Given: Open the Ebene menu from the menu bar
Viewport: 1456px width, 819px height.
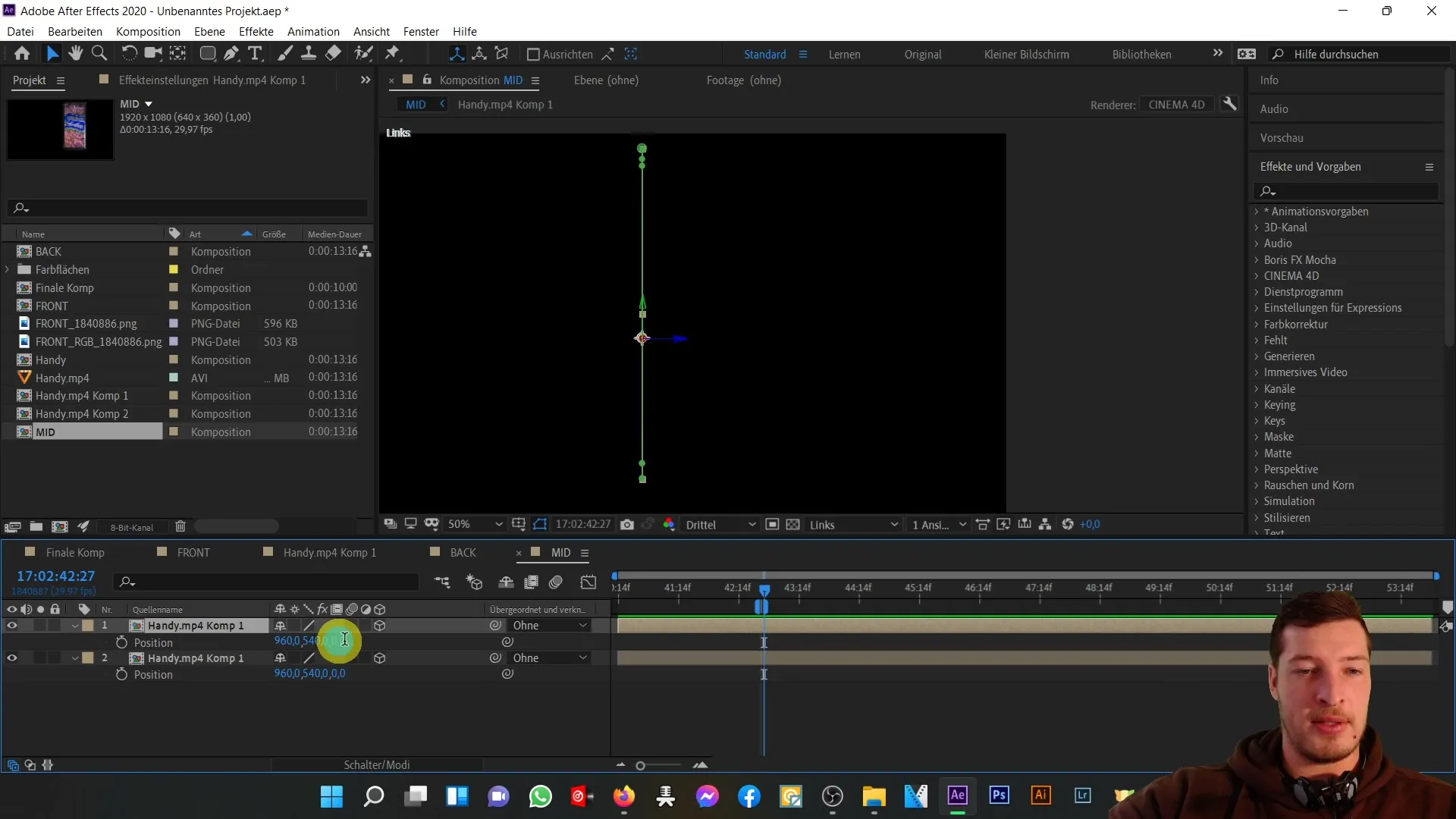Looking at the screenshot, I should [x=210, y=31].
